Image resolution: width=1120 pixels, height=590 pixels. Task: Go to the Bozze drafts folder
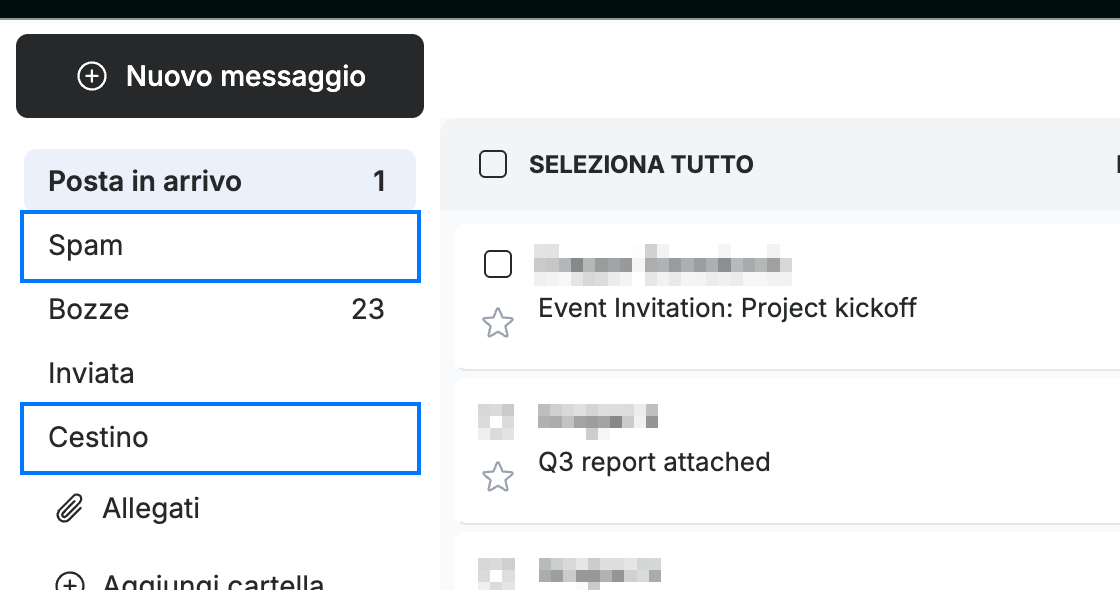[x=220, y=309]
